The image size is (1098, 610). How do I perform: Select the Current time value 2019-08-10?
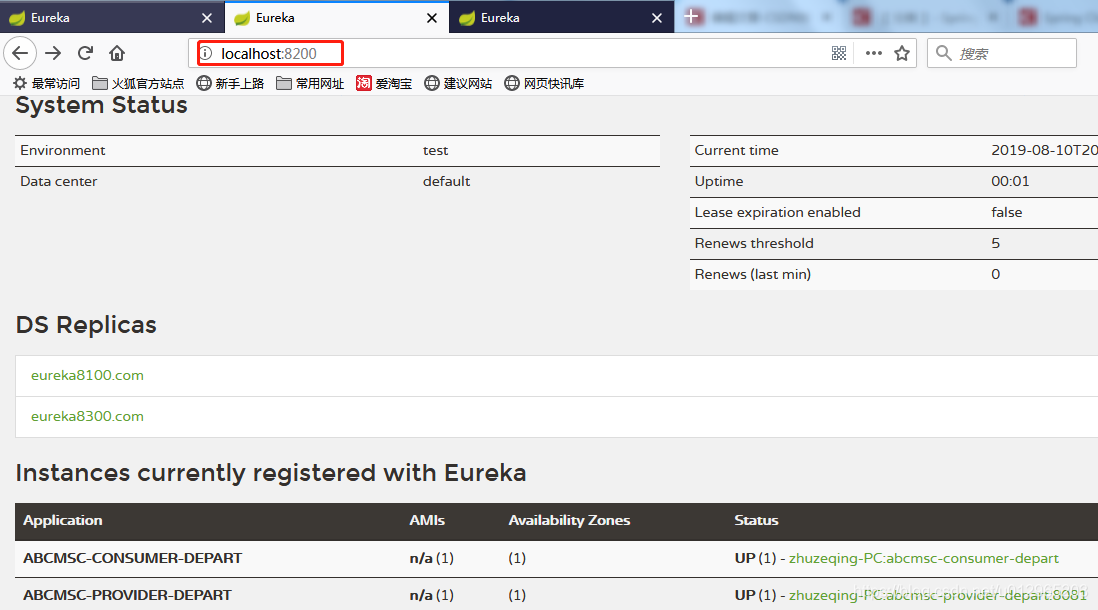[x=1044, y=151]
